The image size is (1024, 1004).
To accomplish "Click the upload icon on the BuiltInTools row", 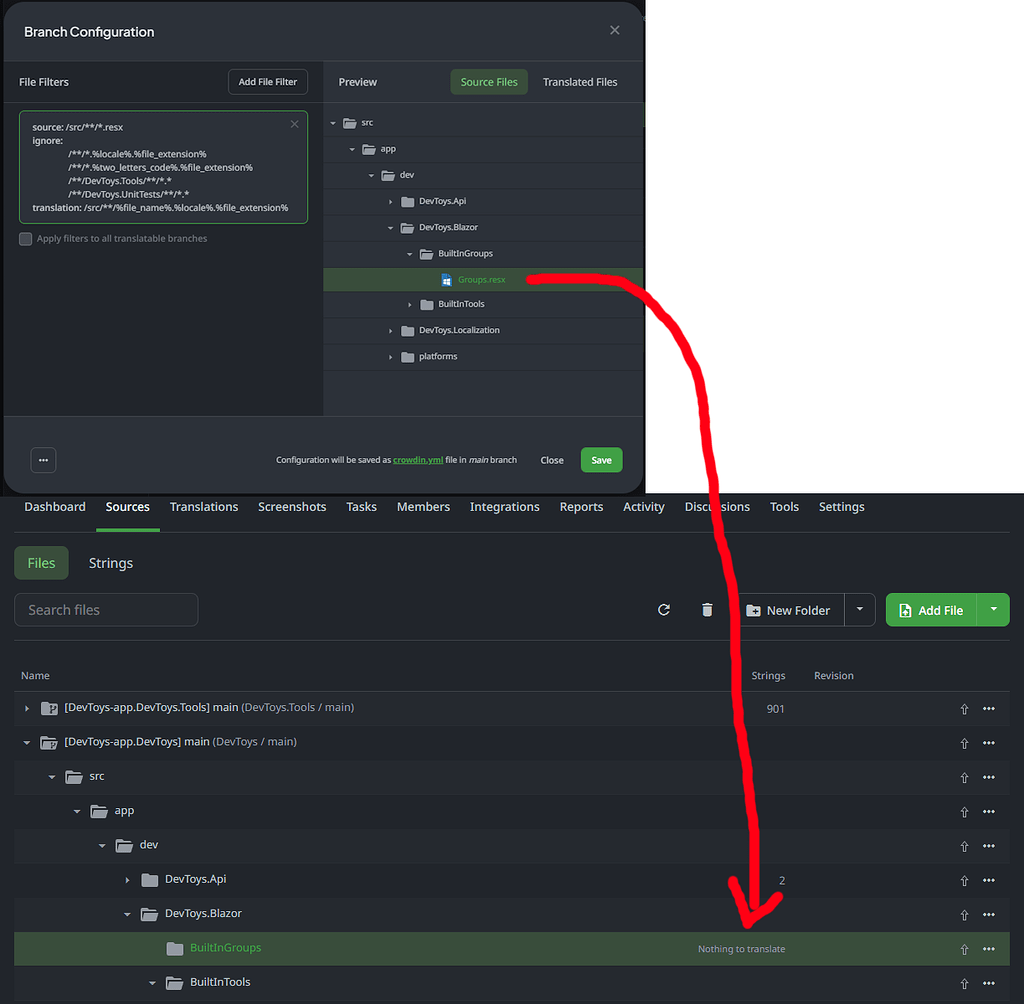I will (964, 982).
